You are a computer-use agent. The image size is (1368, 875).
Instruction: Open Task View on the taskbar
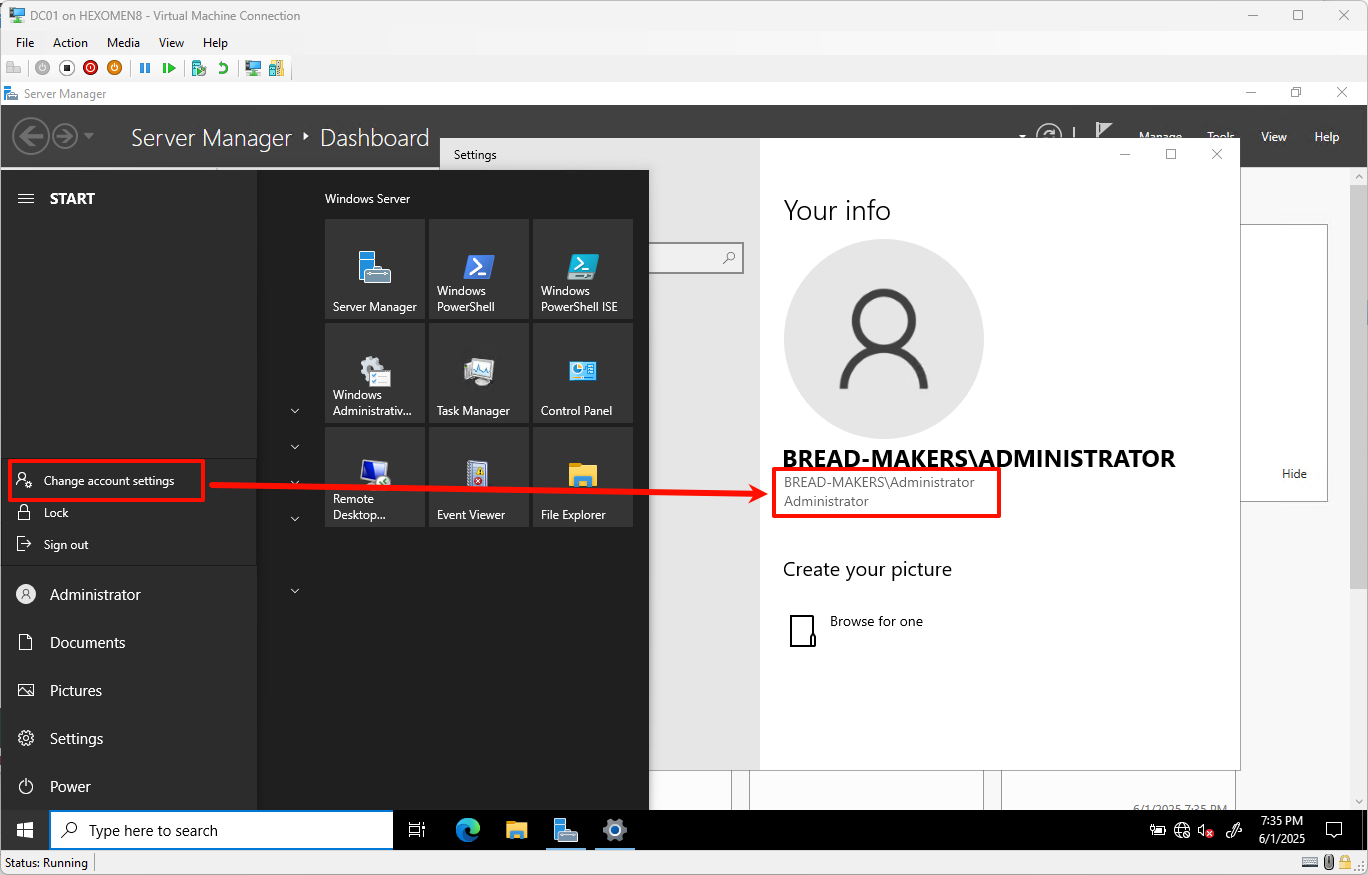[417, 830]
